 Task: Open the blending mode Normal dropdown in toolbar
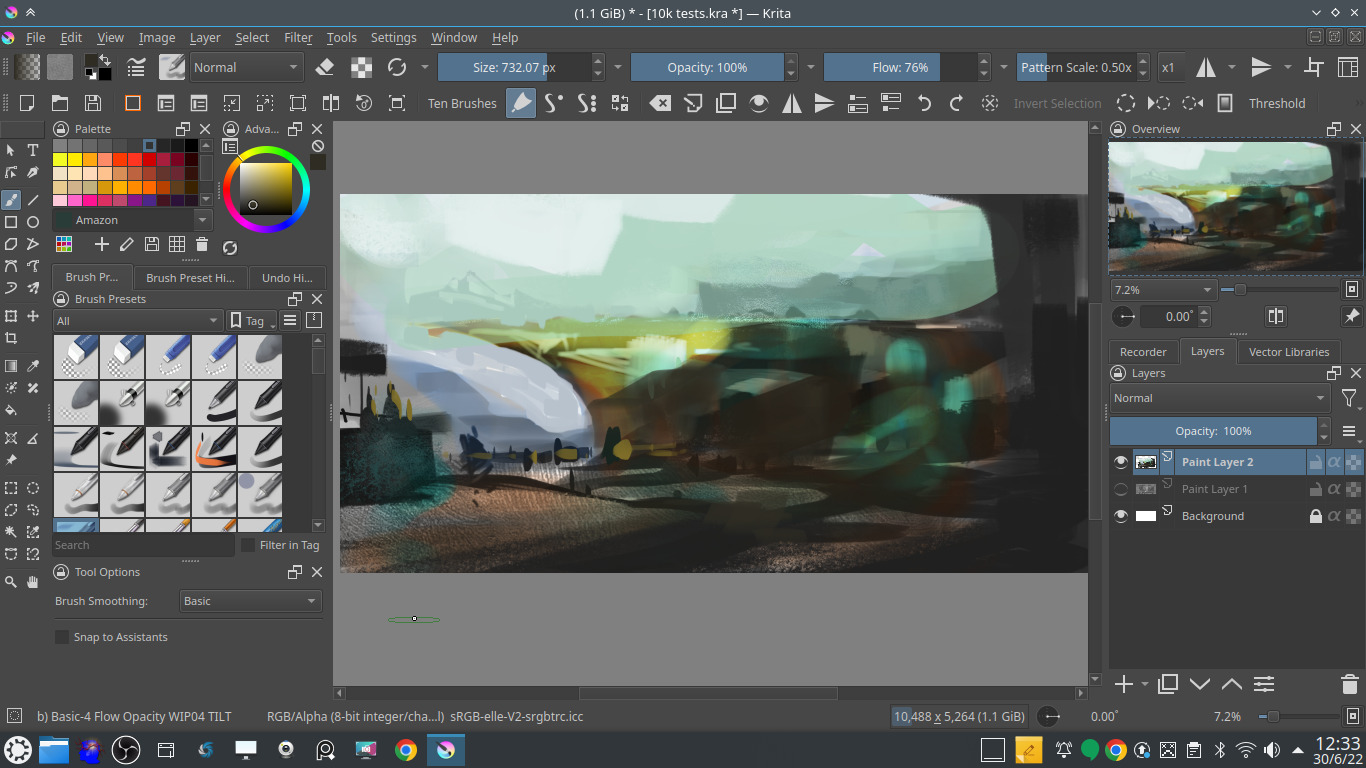[246, 67]
